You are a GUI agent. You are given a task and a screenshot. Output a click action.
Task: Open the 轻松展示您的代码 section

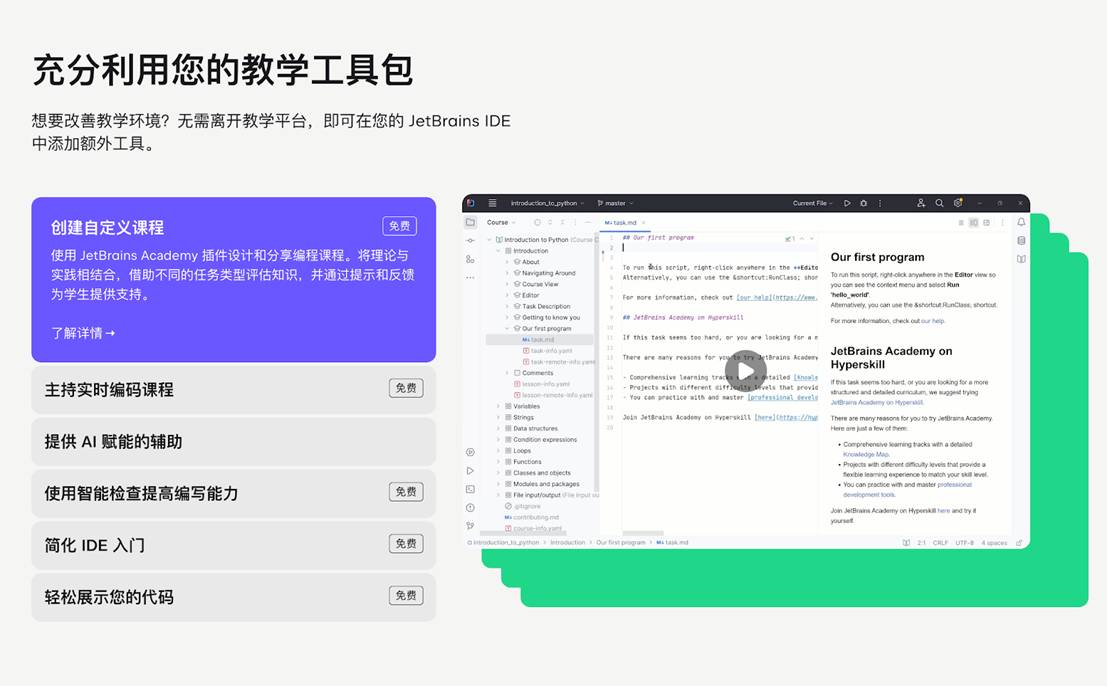click(x=233, y=597)
